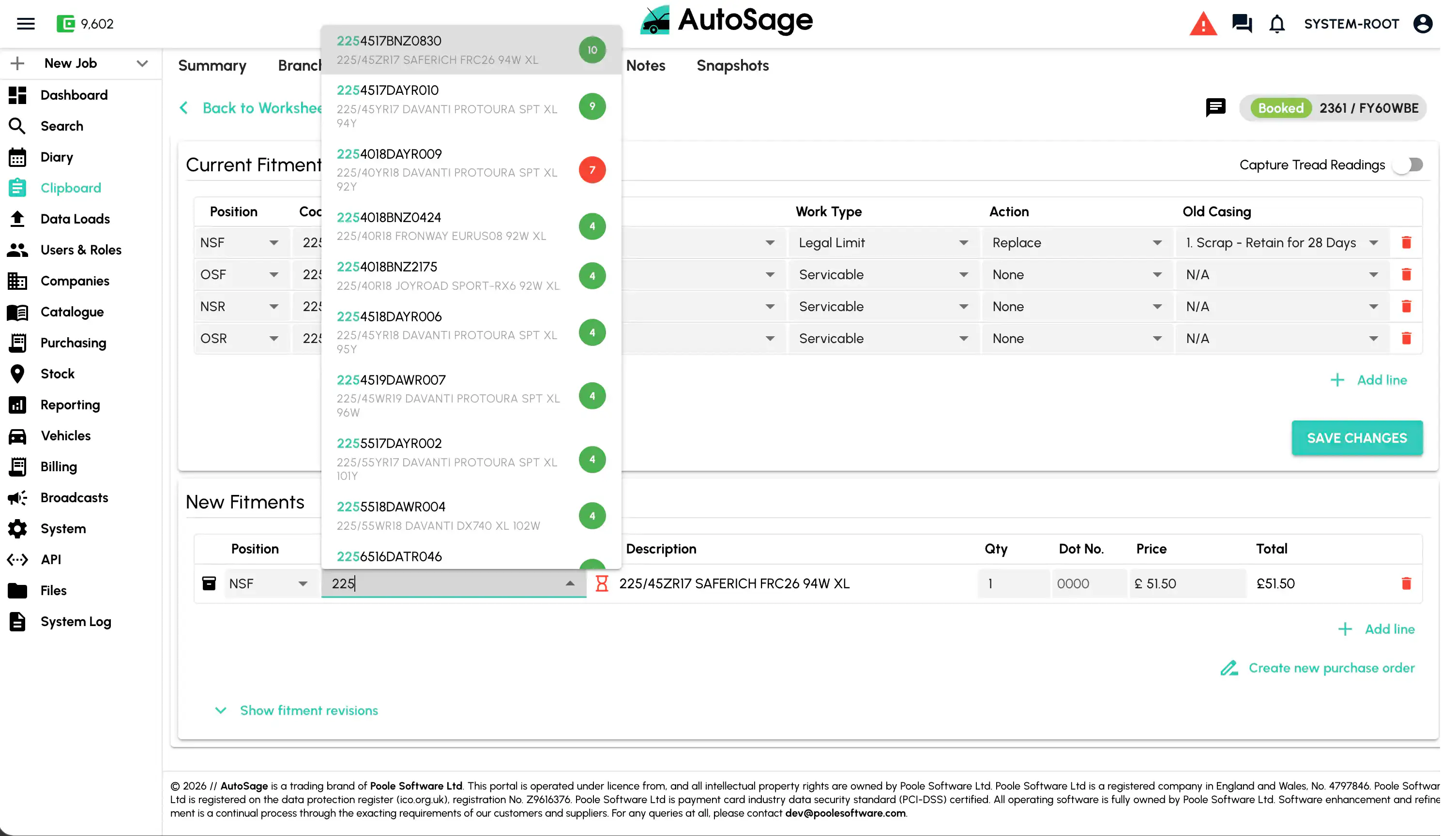1456x836 pixels.
Task: Select 2254517BNZ0830 Saferich FRC26 suggestion
Action: (x=471, y=50)
